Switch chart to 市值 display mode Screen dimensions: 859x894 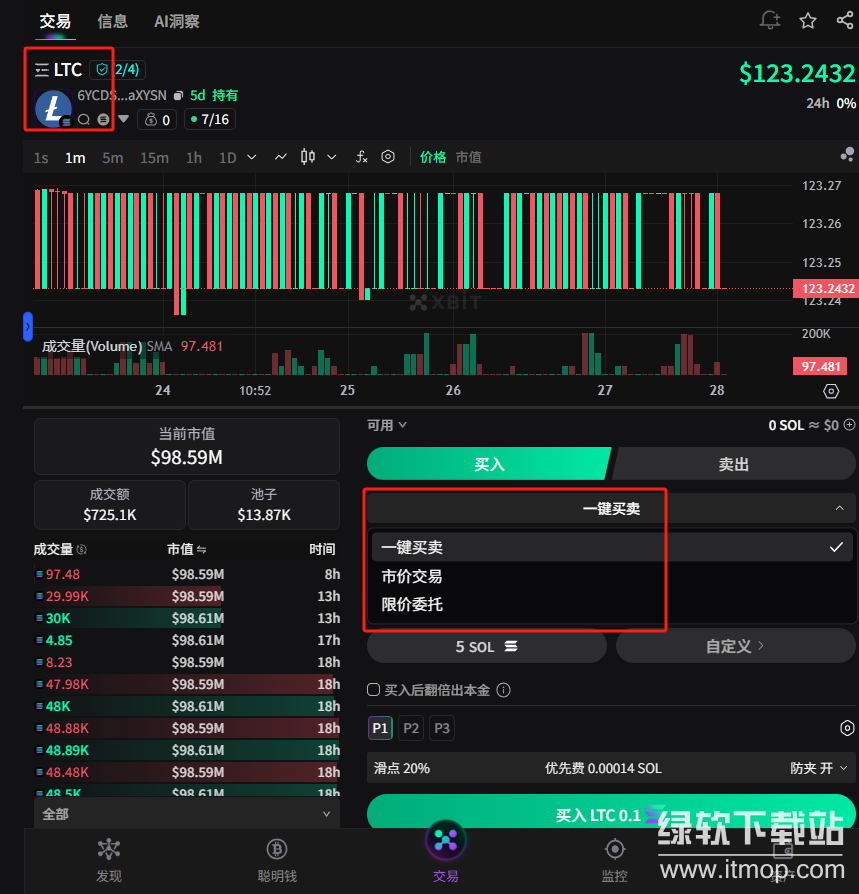[468, 157]
